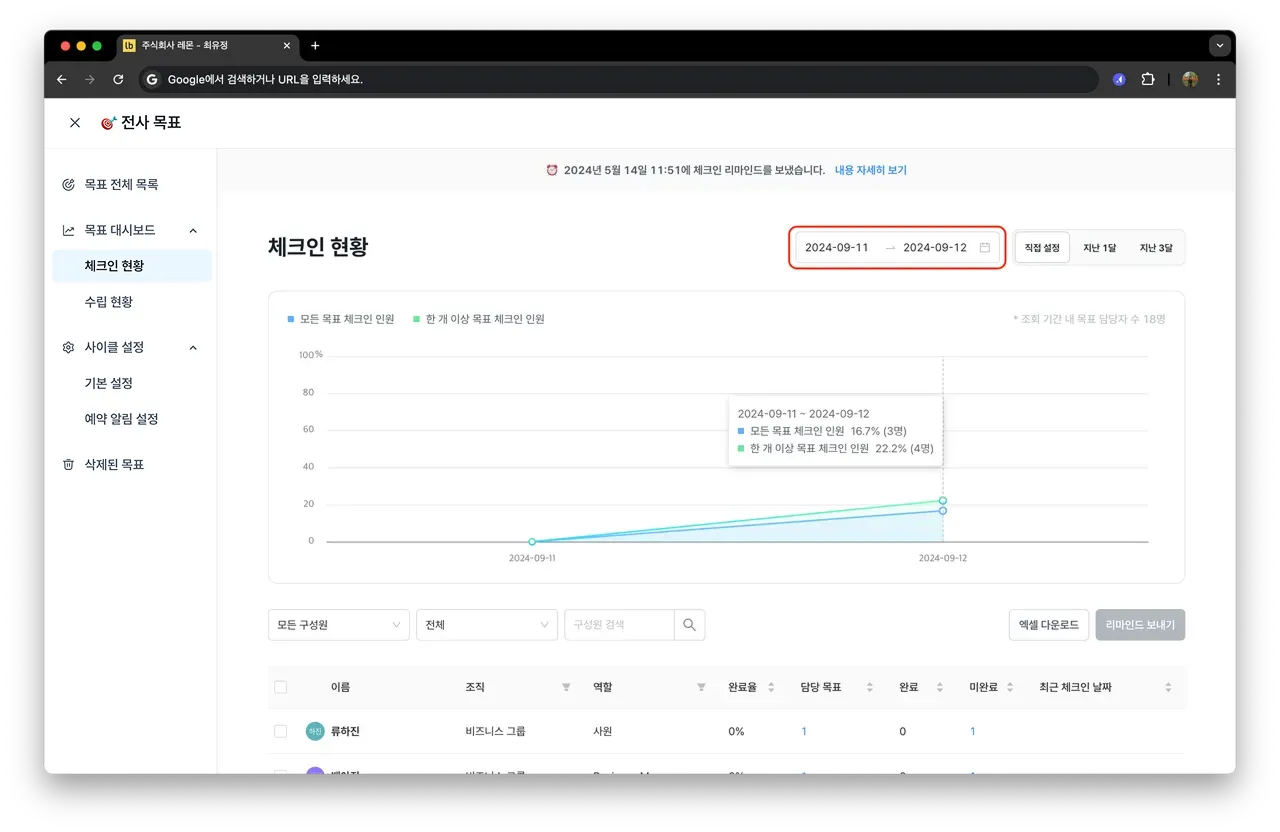Open the filter icon in the 역할 column header
This screenshot has width=1280, height=832.
(x=701, y=688)
